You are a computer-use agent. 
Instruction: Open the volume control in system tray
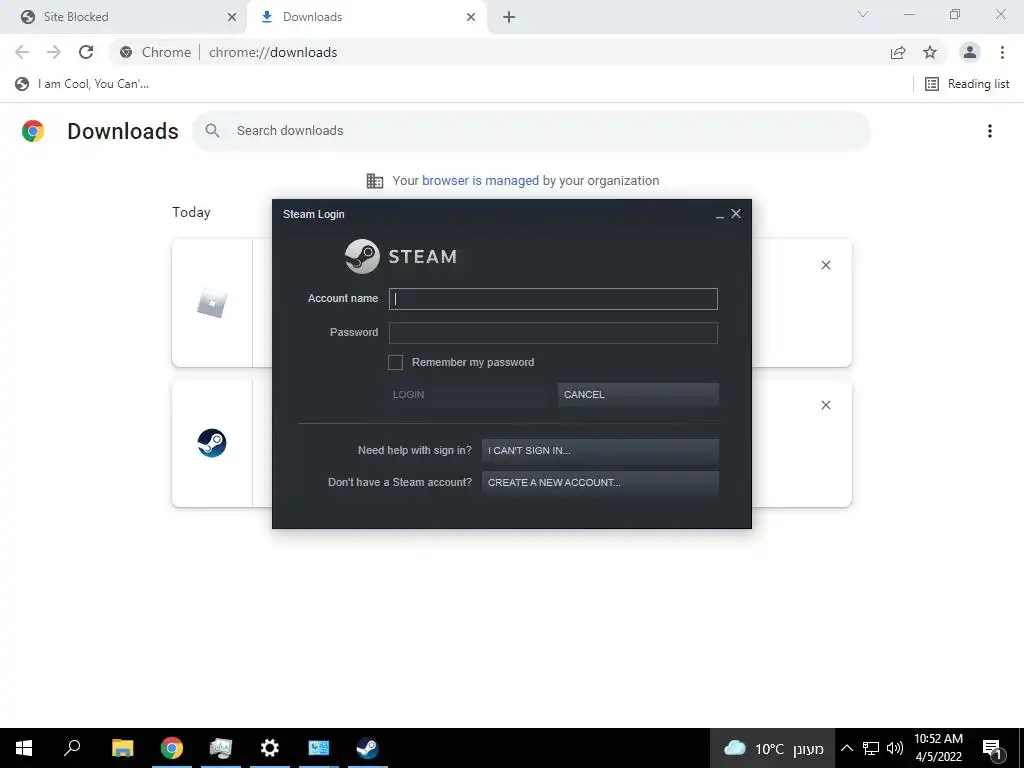point(895,748)
